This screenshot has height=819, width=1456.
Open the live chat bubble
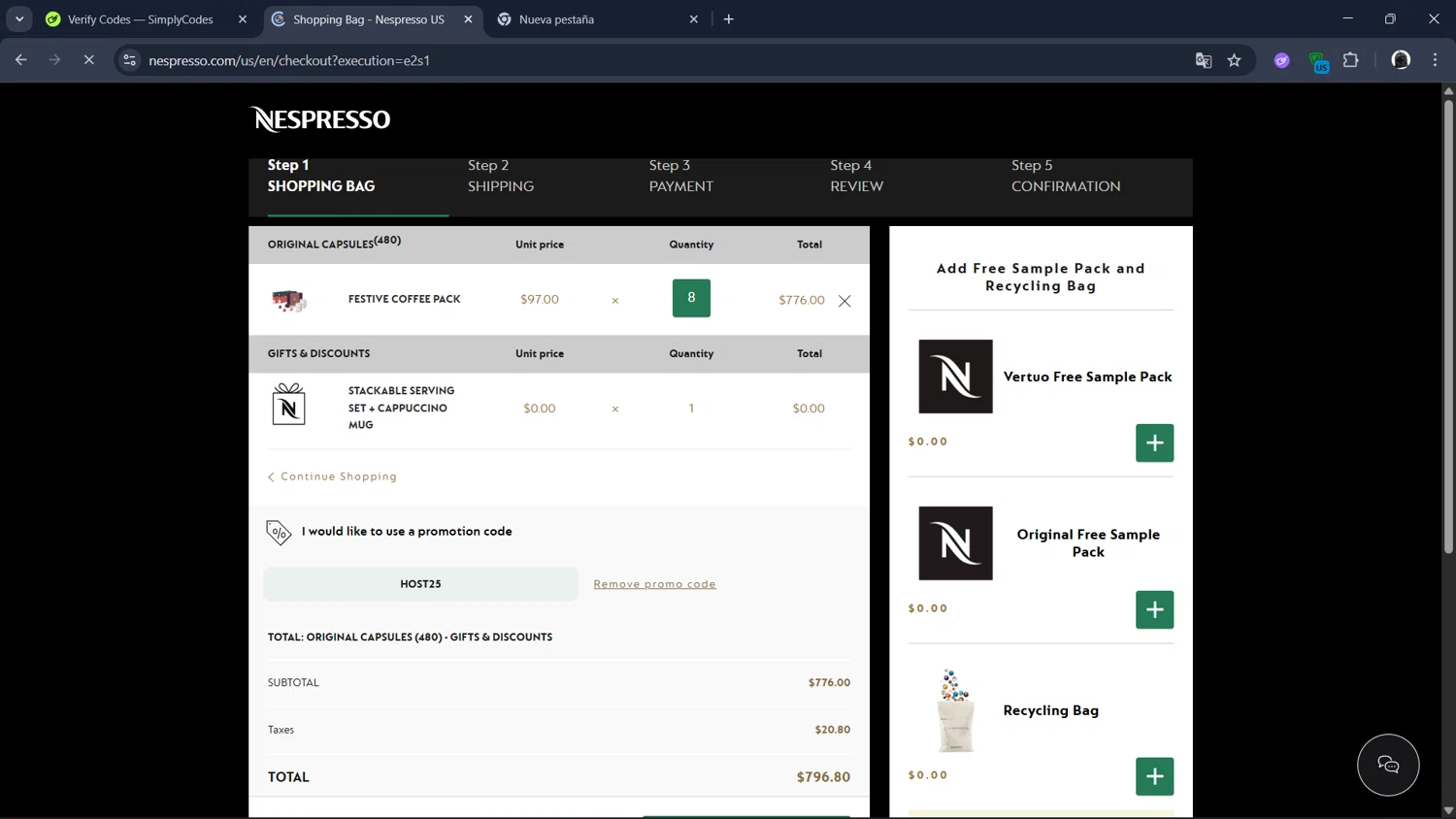pos(1388,765)
